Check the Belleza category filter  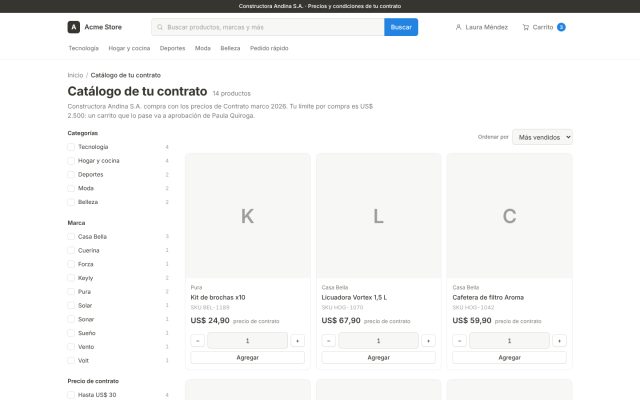point(71,202)
